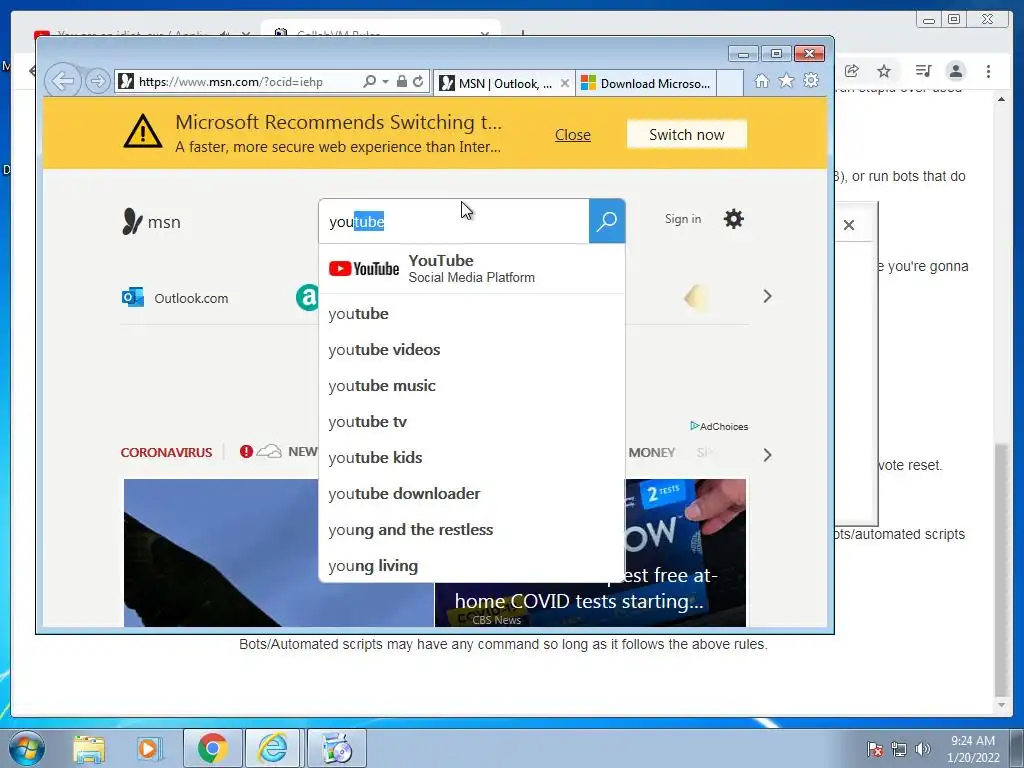Select the 'youtube videos' suggestion
This screenshot has height=768, width=1024.
coord(472,350)
